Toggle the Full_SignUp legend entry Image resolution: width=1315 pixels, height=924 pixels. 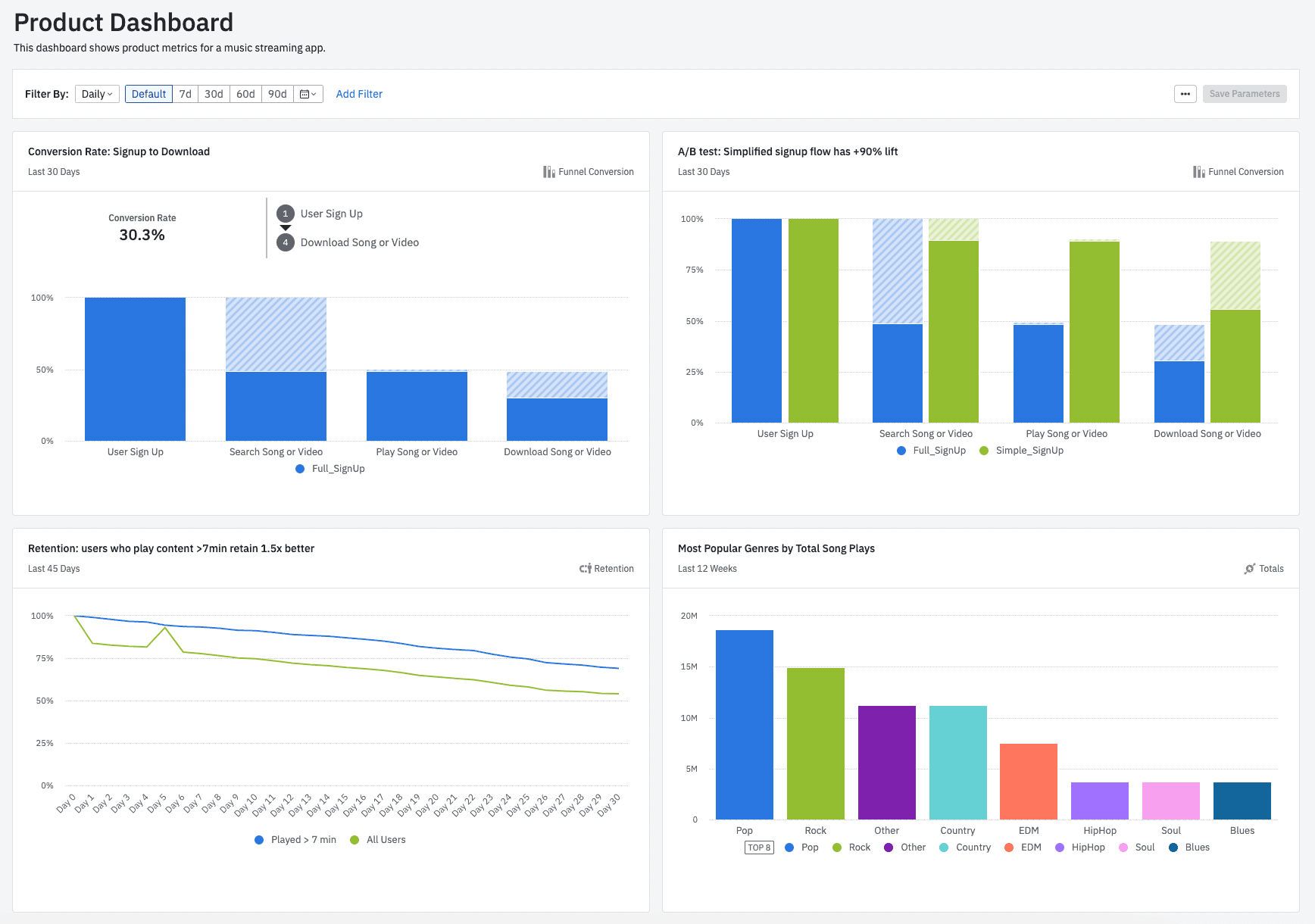click(330, 468)
